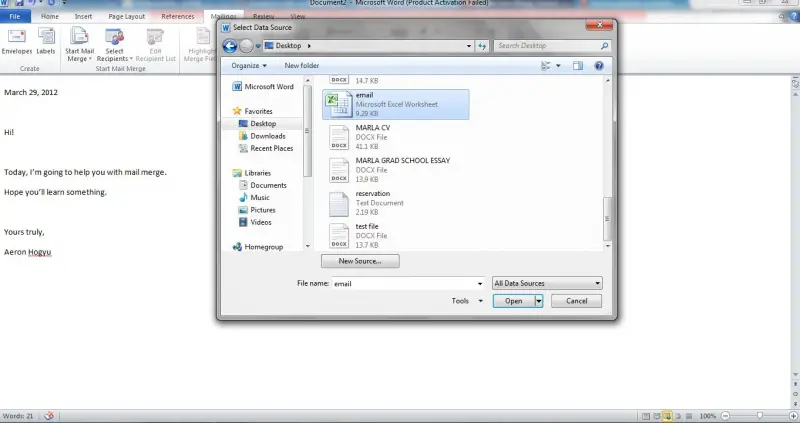Select Downloads in navigation pane

[x=262, y=136]
